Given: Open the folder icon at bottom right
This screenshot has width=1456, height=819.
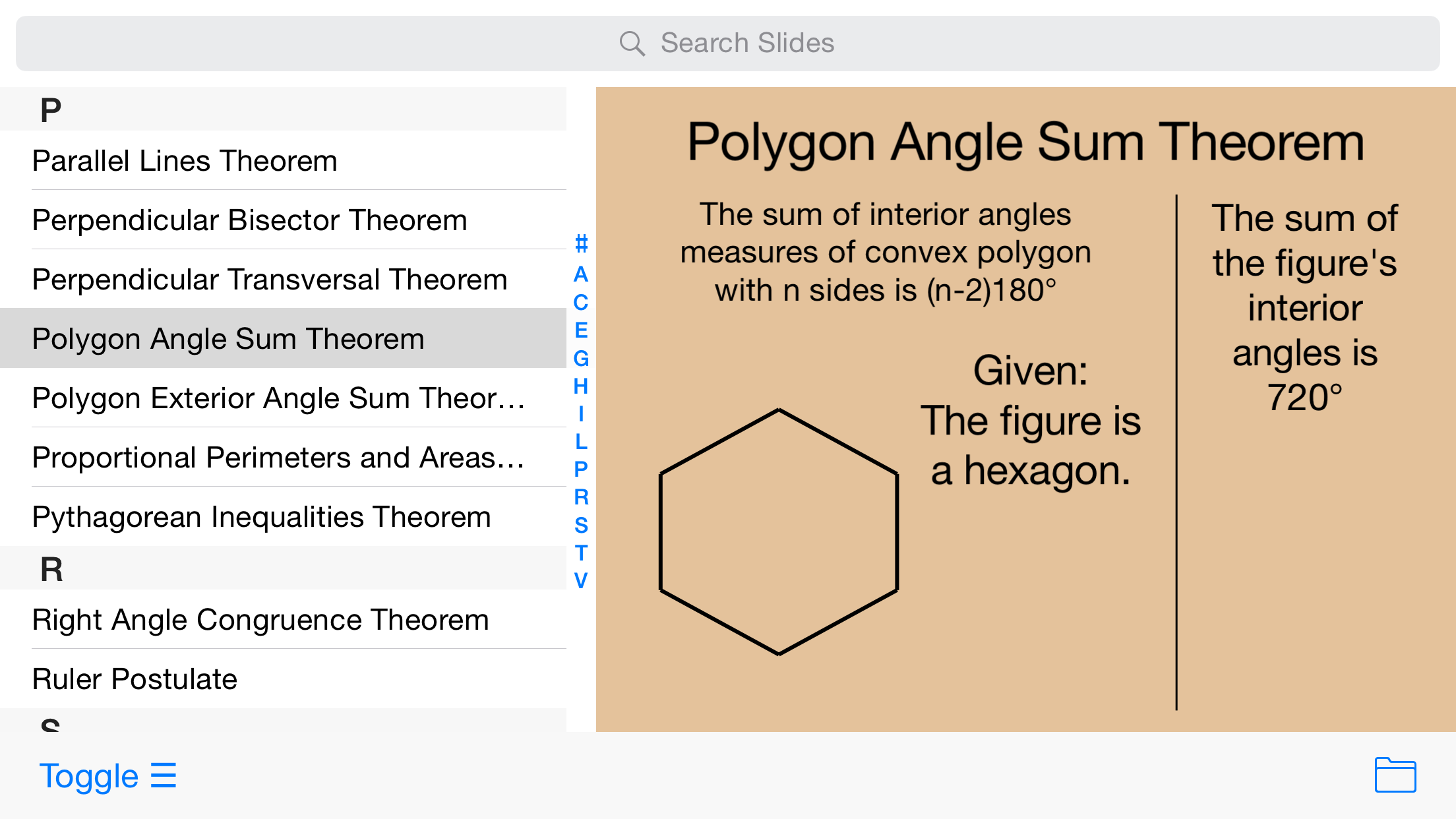Looking at the screenshot, I should [x=1395, y=775].
